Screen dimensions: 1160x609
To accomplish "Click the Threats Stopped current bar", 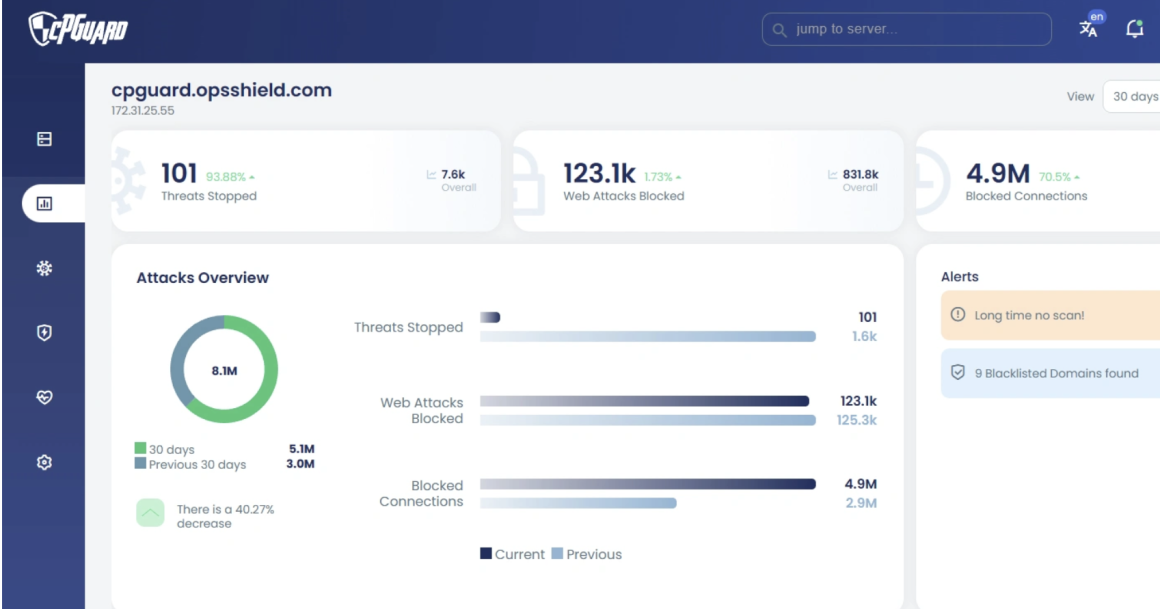I will pos(490,317).
